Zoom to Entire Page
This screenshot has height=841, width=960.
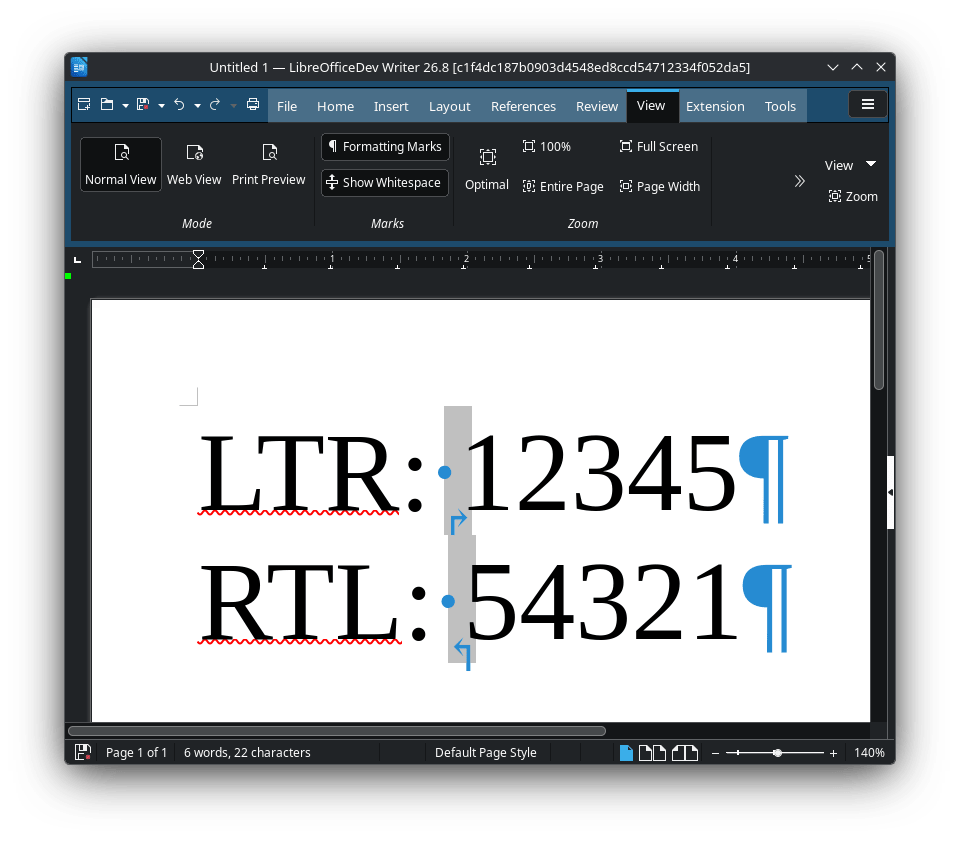pos(563,187)
